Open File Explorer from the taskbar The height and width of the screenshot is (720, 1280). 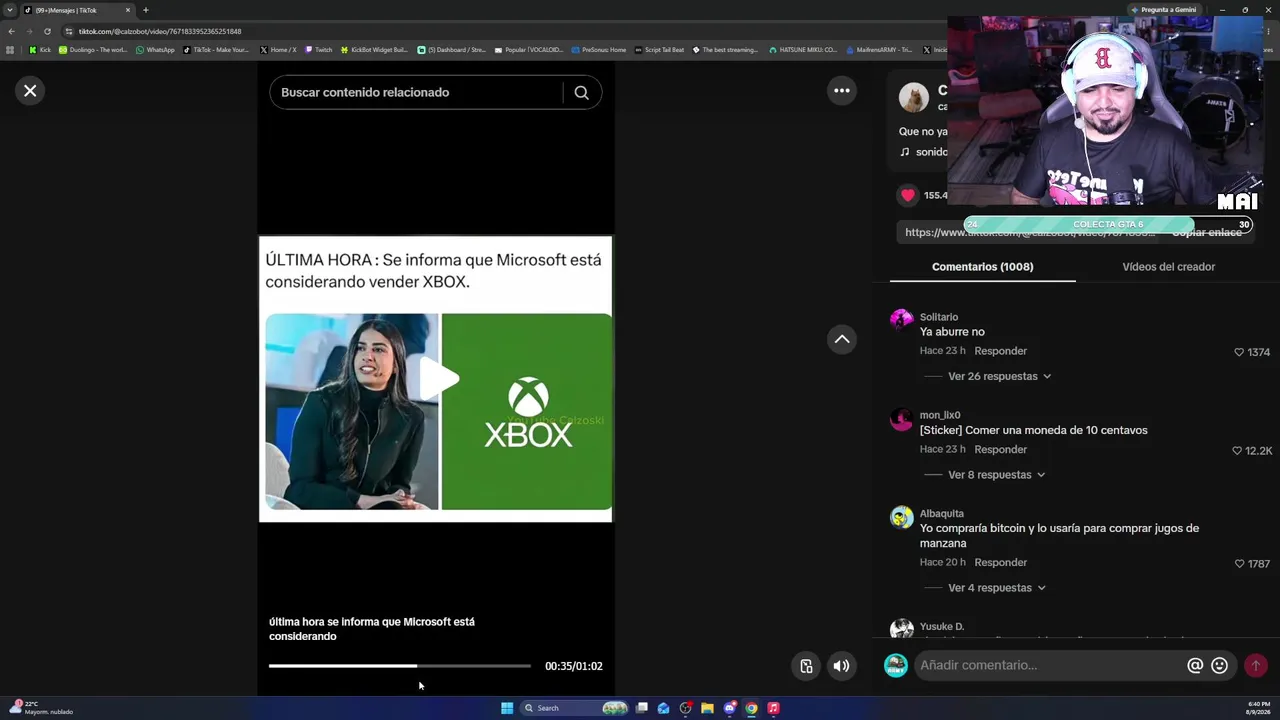707,708
